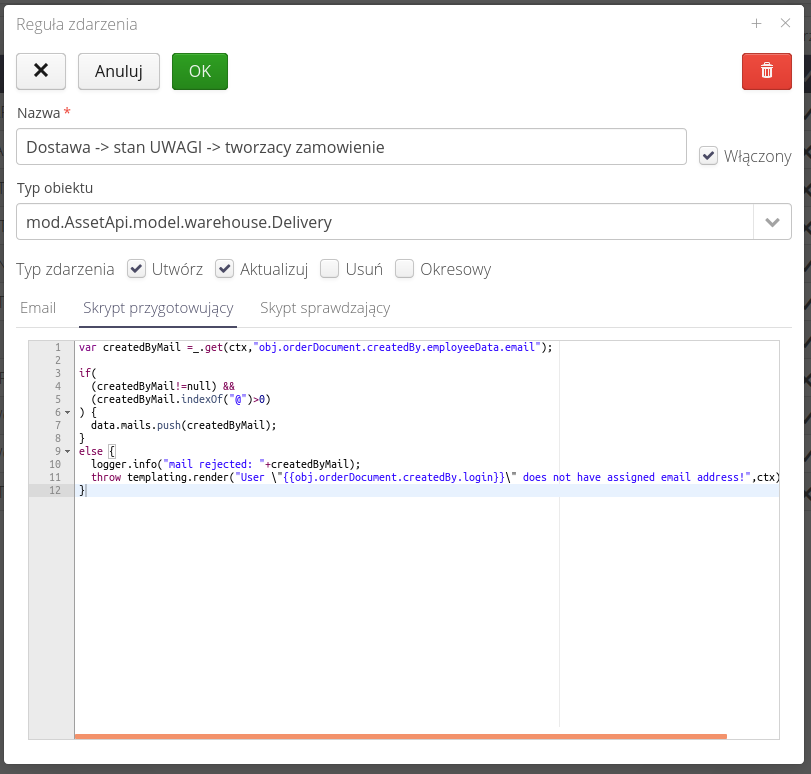Delete rule with red trash icon
The width and height of the screenshot is (811, 774).
[x=766, y=71]
